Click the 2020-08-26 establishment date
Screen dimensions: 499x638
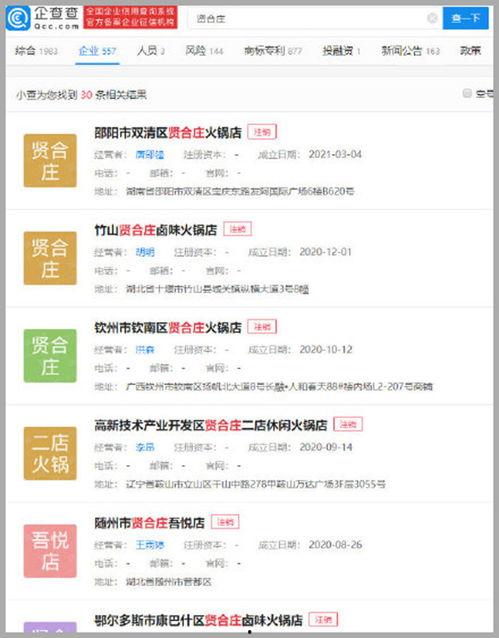click(335, 545)
